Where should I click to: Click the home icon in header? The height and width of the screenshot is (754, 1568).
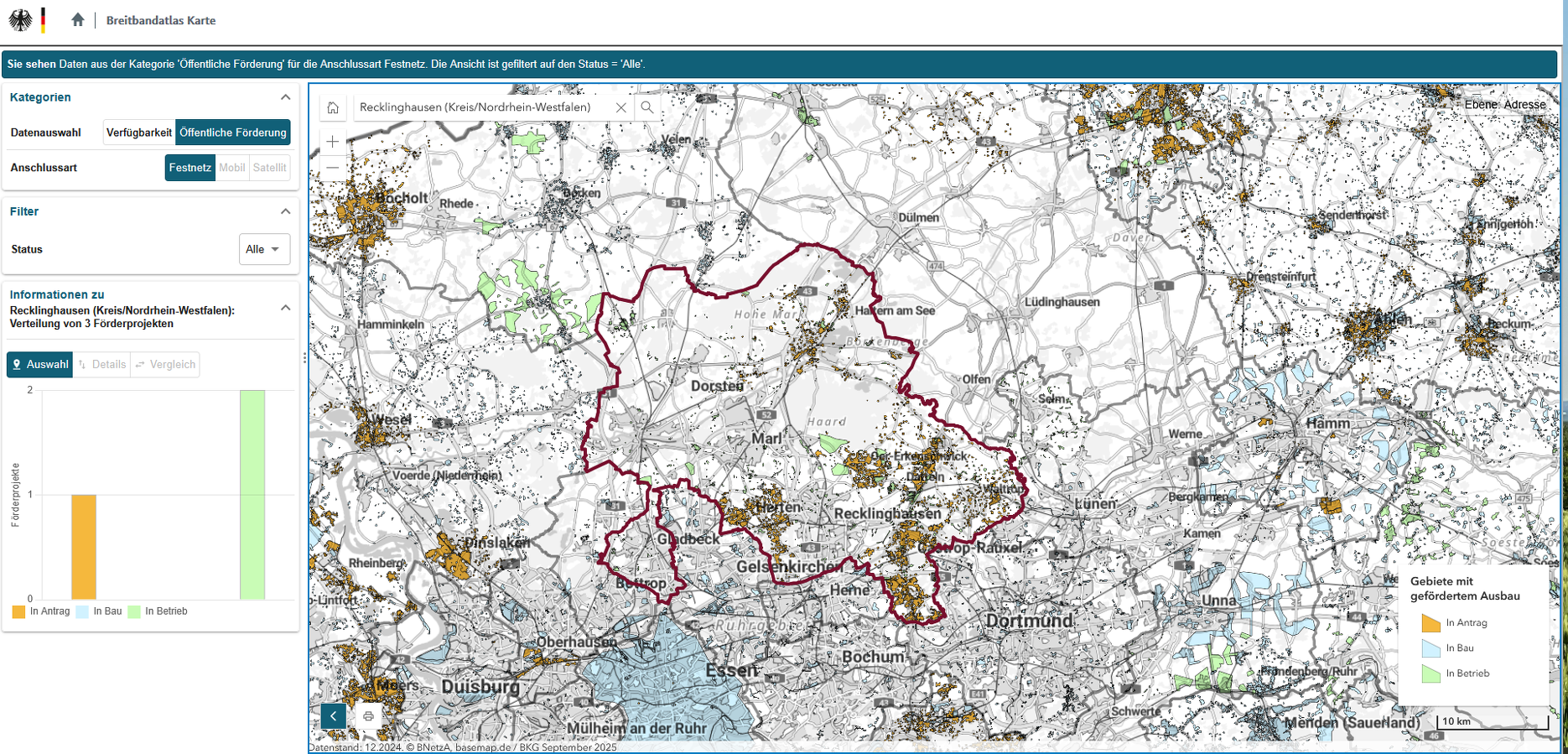77,20
